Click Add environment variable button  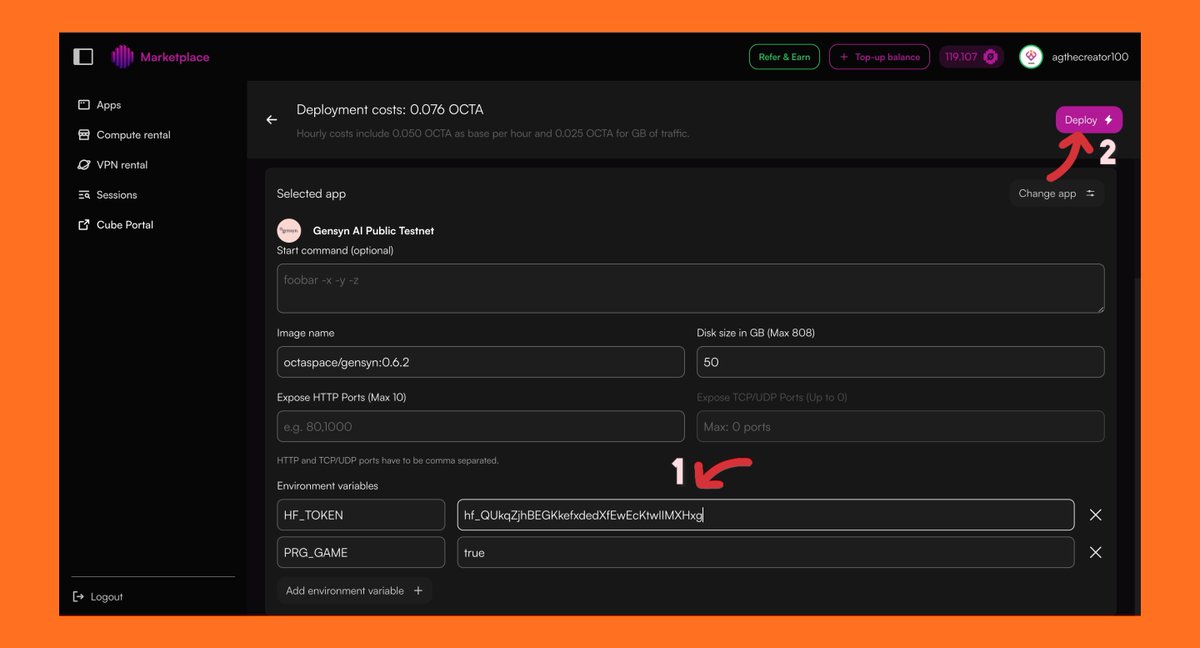coord(354,591)
